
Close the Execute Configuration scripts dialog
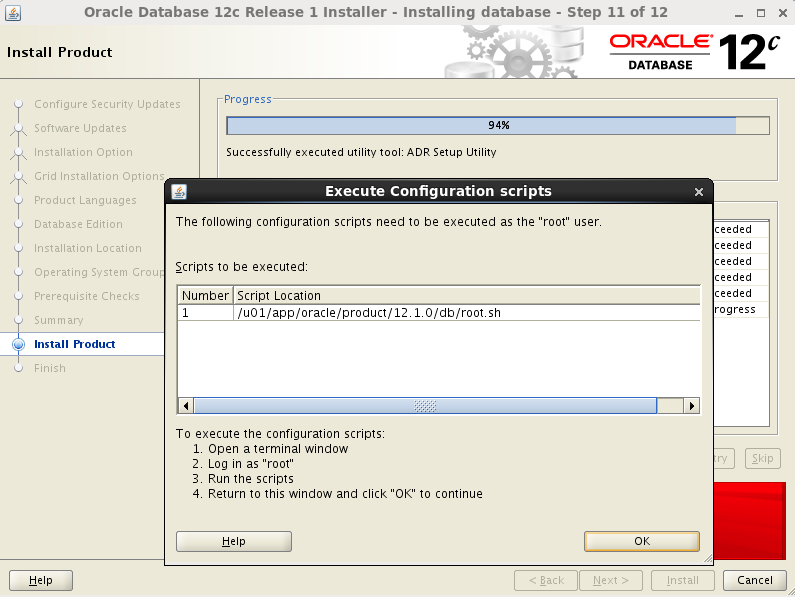(x=699, y=192)
